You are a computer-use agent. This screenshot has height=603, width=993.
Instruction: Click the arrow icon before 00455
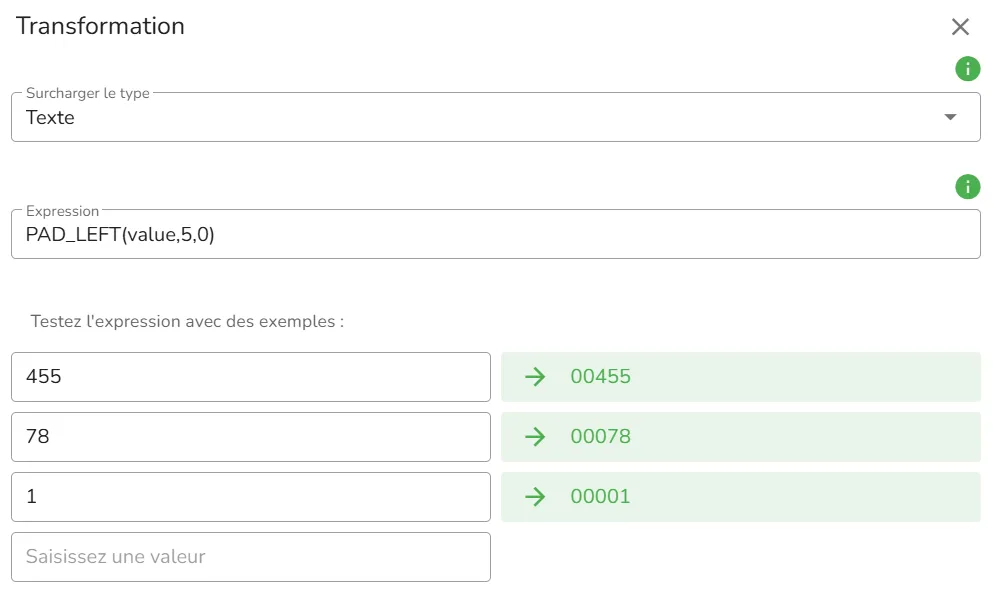pyautogui.click(x=535, y=377)
